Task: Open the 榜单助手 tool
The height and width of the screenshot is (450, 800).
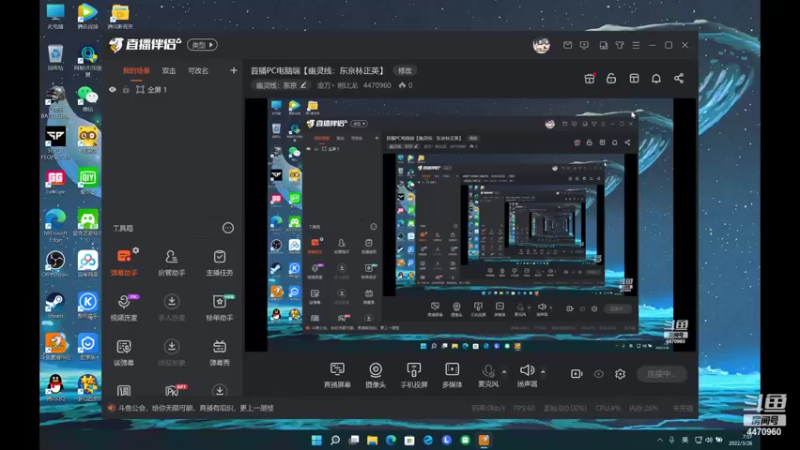Action: (x=219, y=307)
